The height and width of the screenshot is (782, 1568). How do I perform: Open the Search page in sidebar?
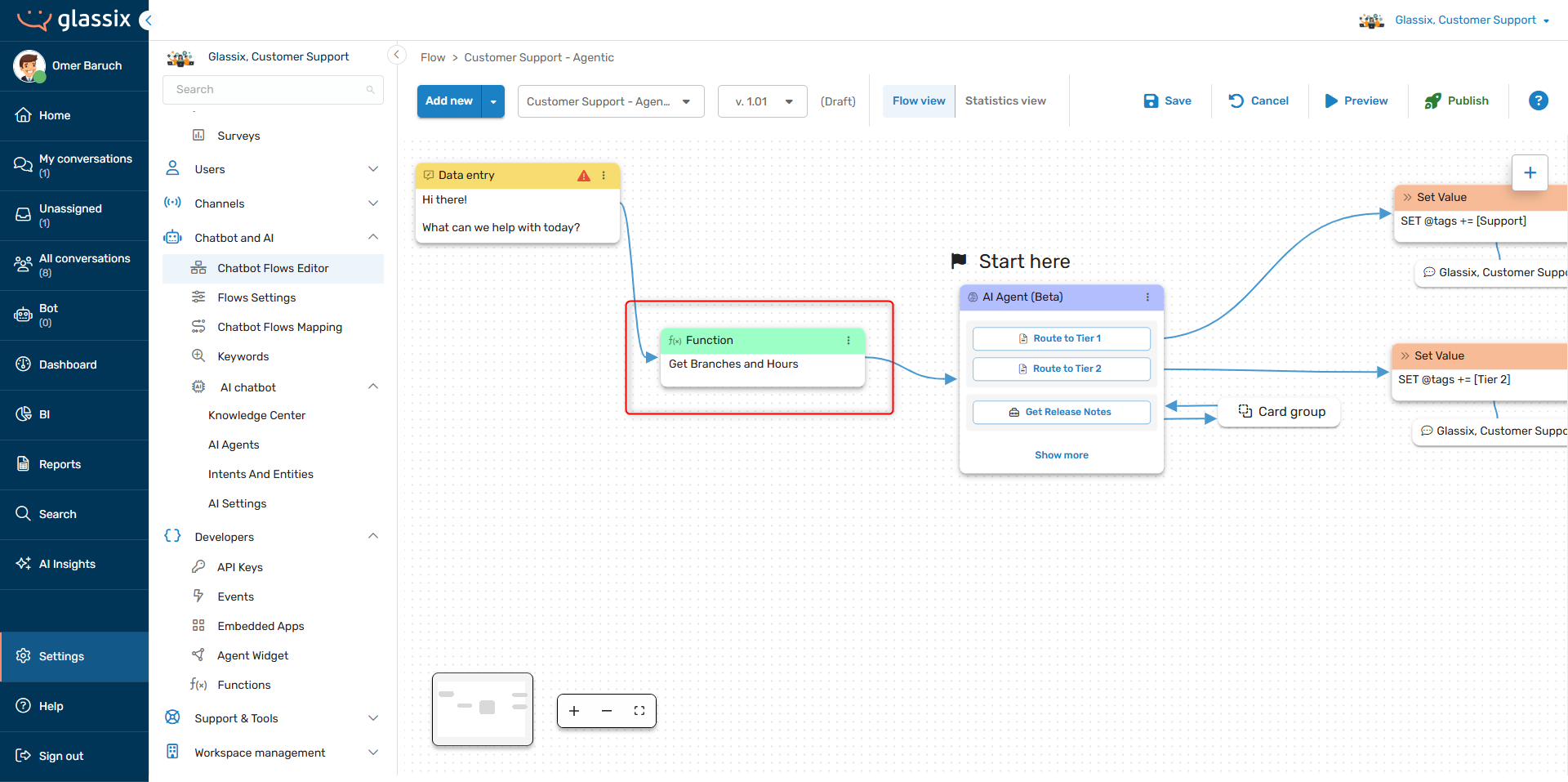point(74,514)
